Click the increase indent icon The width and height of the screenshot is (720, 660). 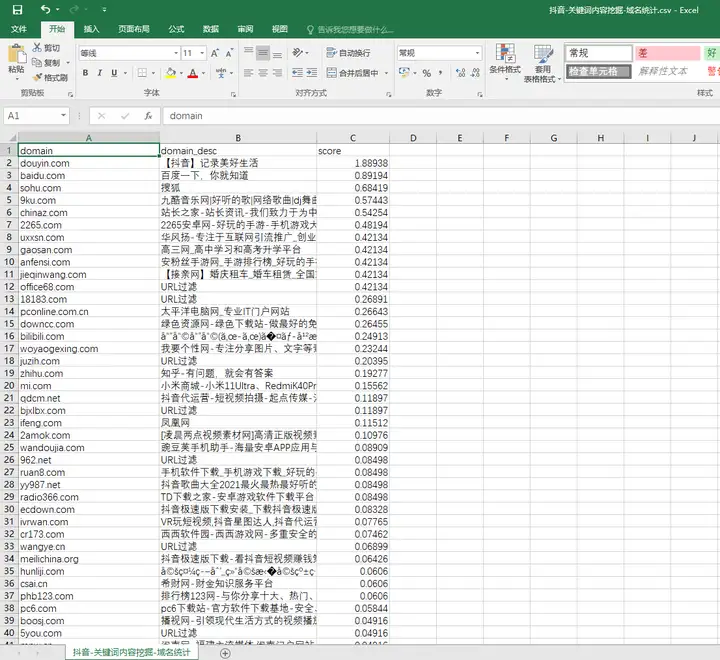point(312,73)
